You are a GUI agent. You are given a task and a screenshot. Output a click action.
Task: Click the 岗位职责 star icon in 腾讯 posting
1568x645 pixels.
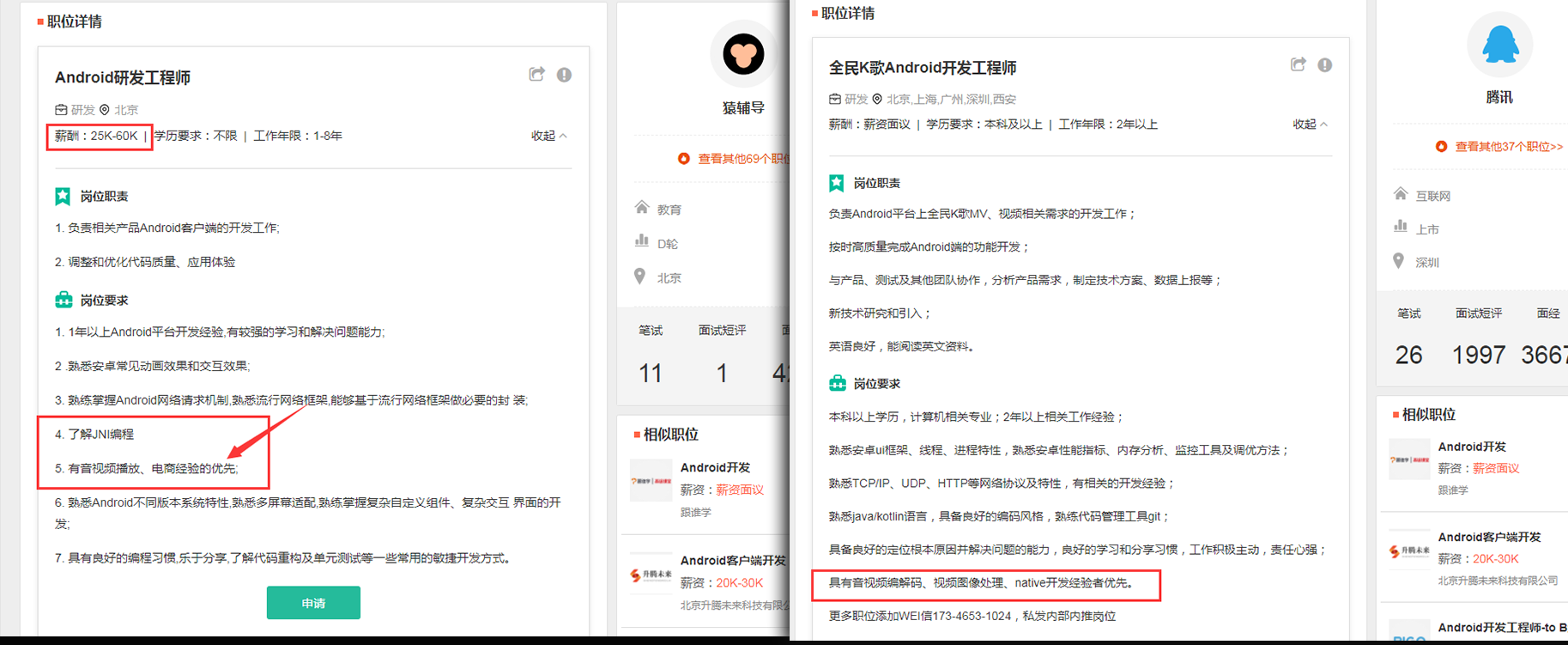point(837,183)
